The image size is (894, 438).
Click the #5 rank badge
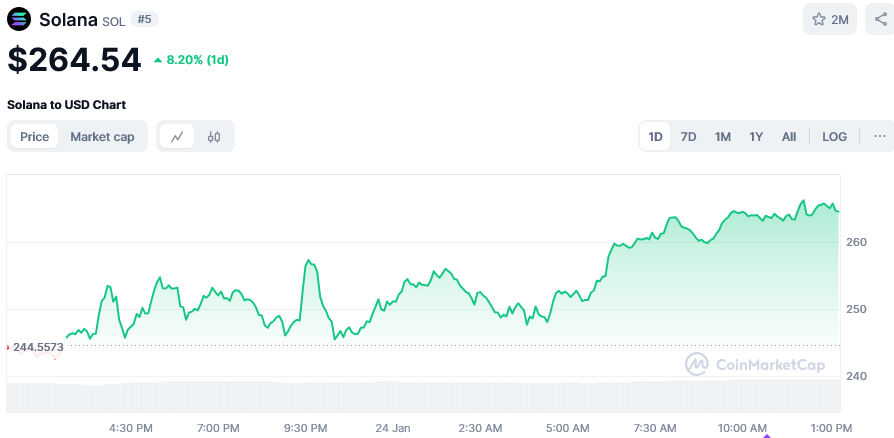(144, 19)
